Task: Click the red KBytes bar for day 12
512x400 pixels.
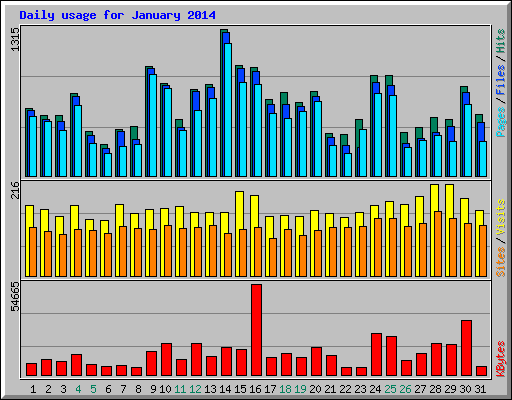Action: click(x=196, y=359)
